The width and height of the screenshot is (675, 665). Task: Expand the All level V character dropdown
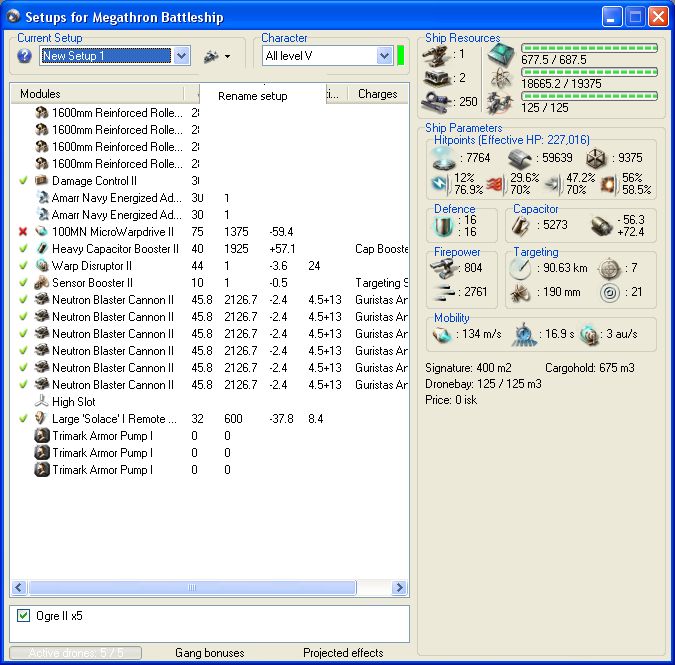384,56
